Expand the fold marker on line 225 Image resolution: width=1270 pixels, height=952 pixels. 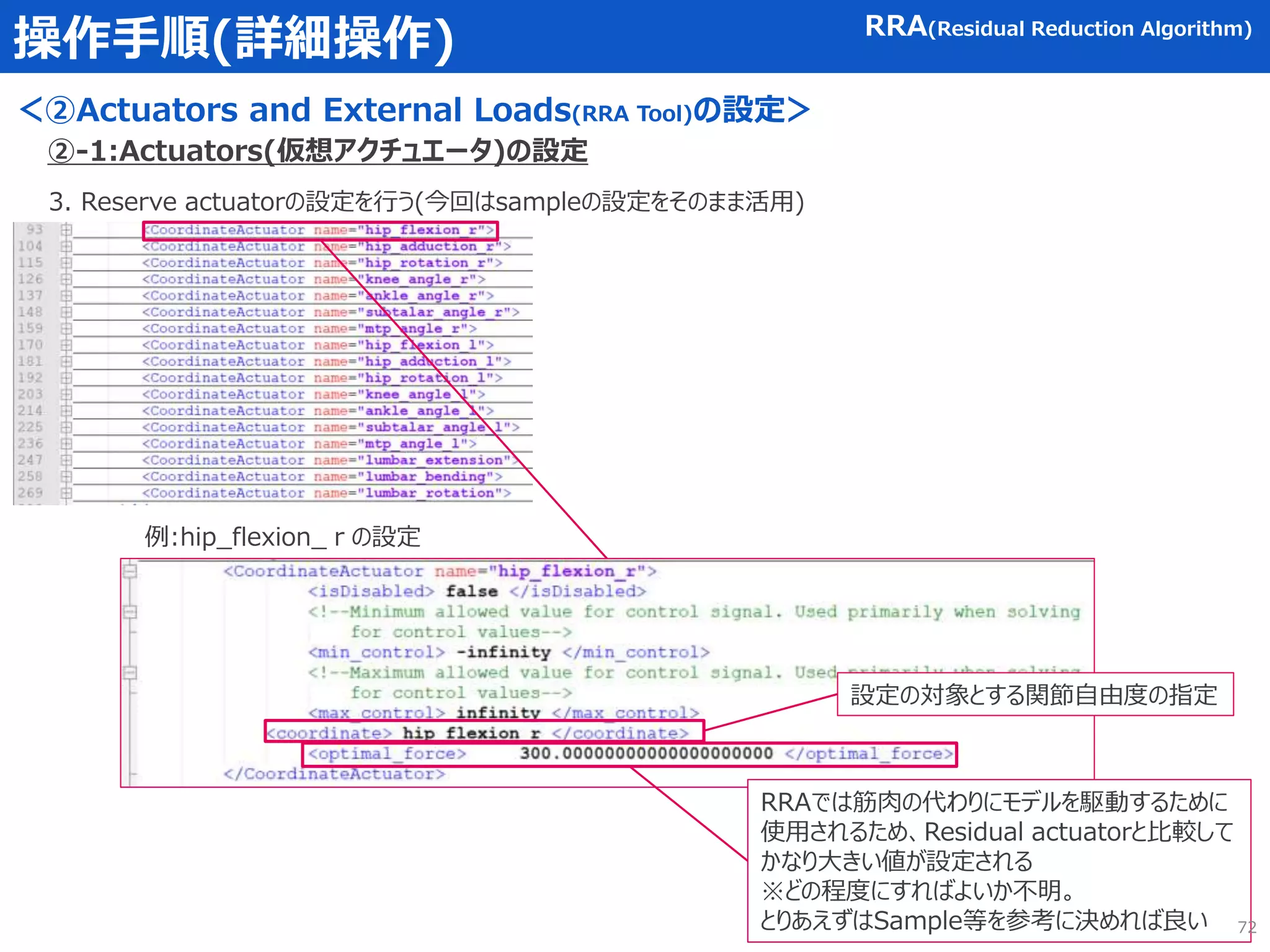point(66,427)
